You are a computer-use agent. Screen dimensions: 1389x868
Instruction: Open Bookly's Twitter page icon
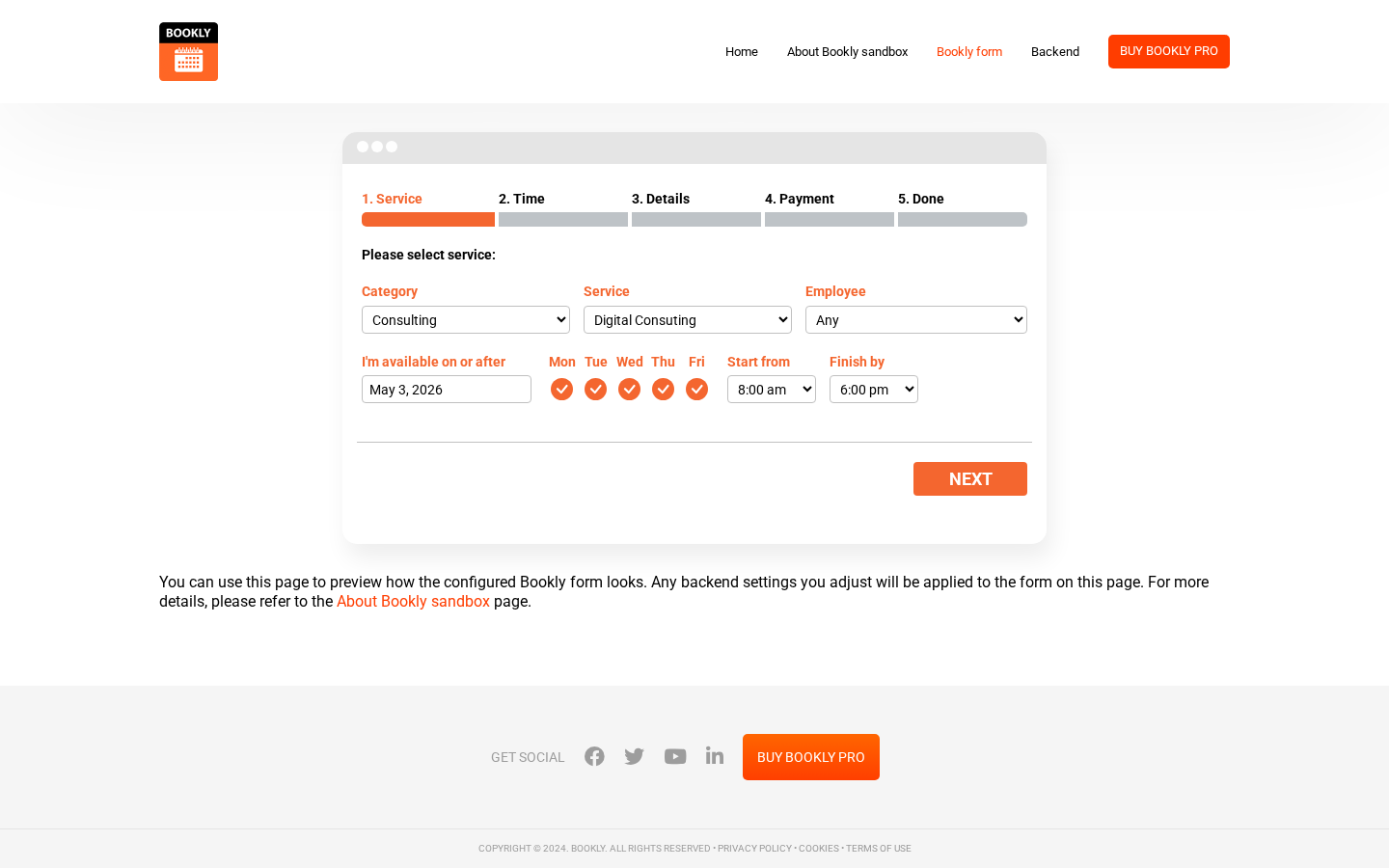coord(634,756)
